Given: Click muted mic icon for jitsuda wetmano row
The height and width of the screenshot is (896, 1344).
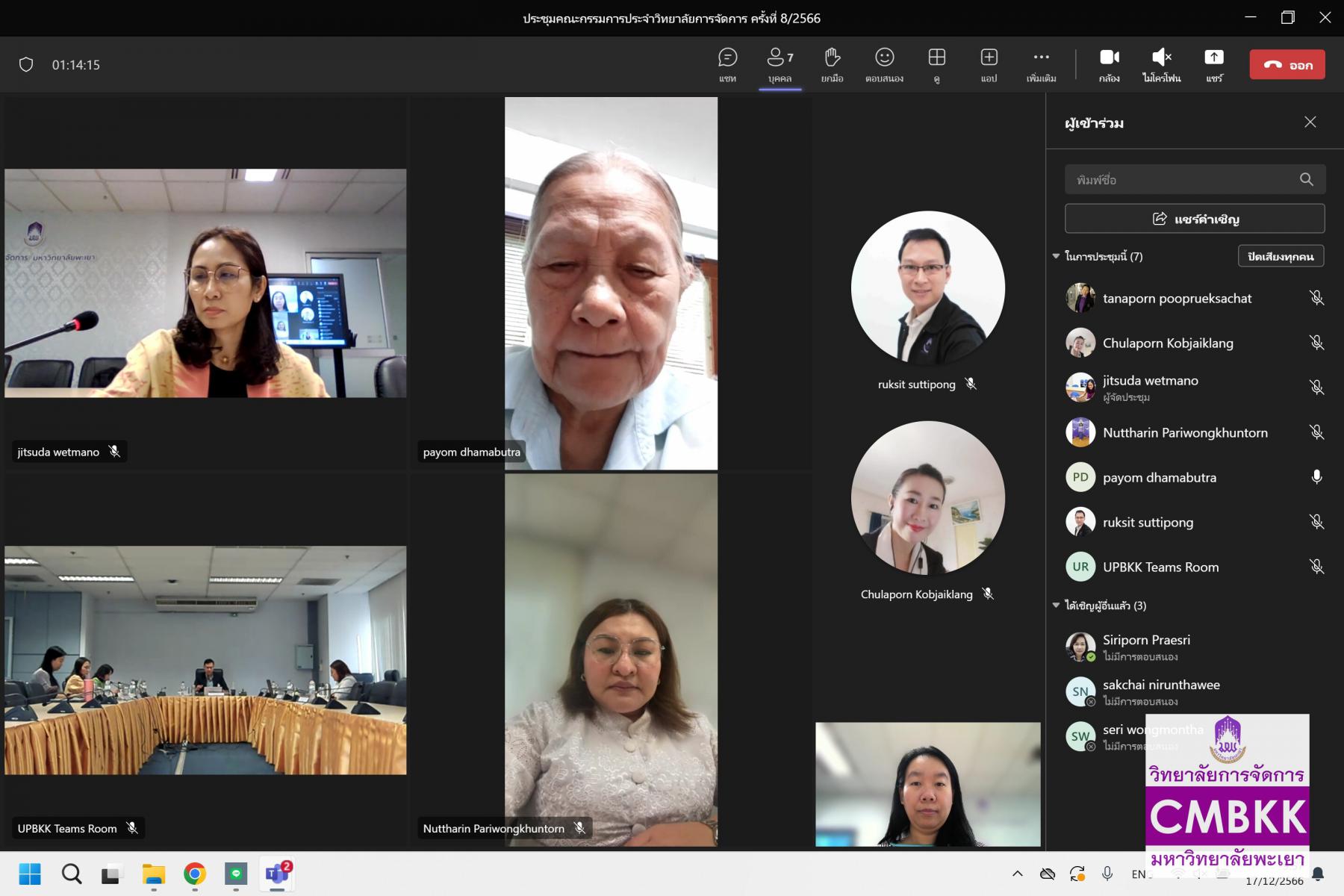Looking at the screenshot, I should pyautogui.click(x=1316, y=388).
